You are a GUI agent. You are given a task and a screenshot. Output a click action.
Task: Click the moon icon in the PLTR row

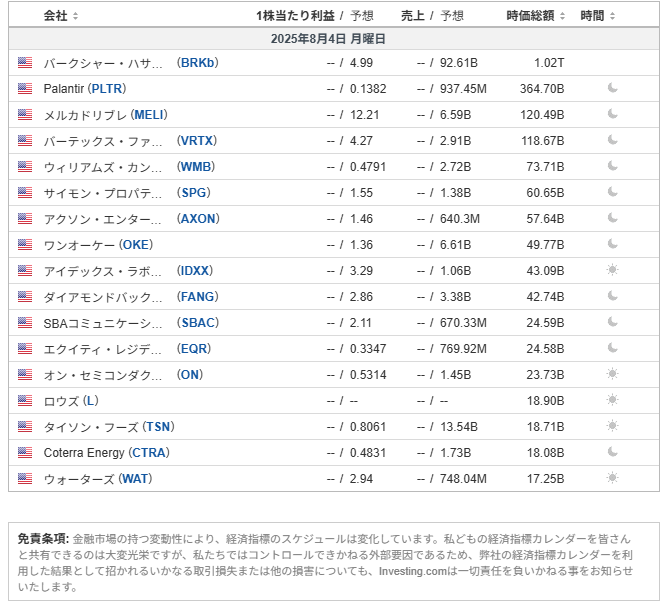(x=612, y=88)
